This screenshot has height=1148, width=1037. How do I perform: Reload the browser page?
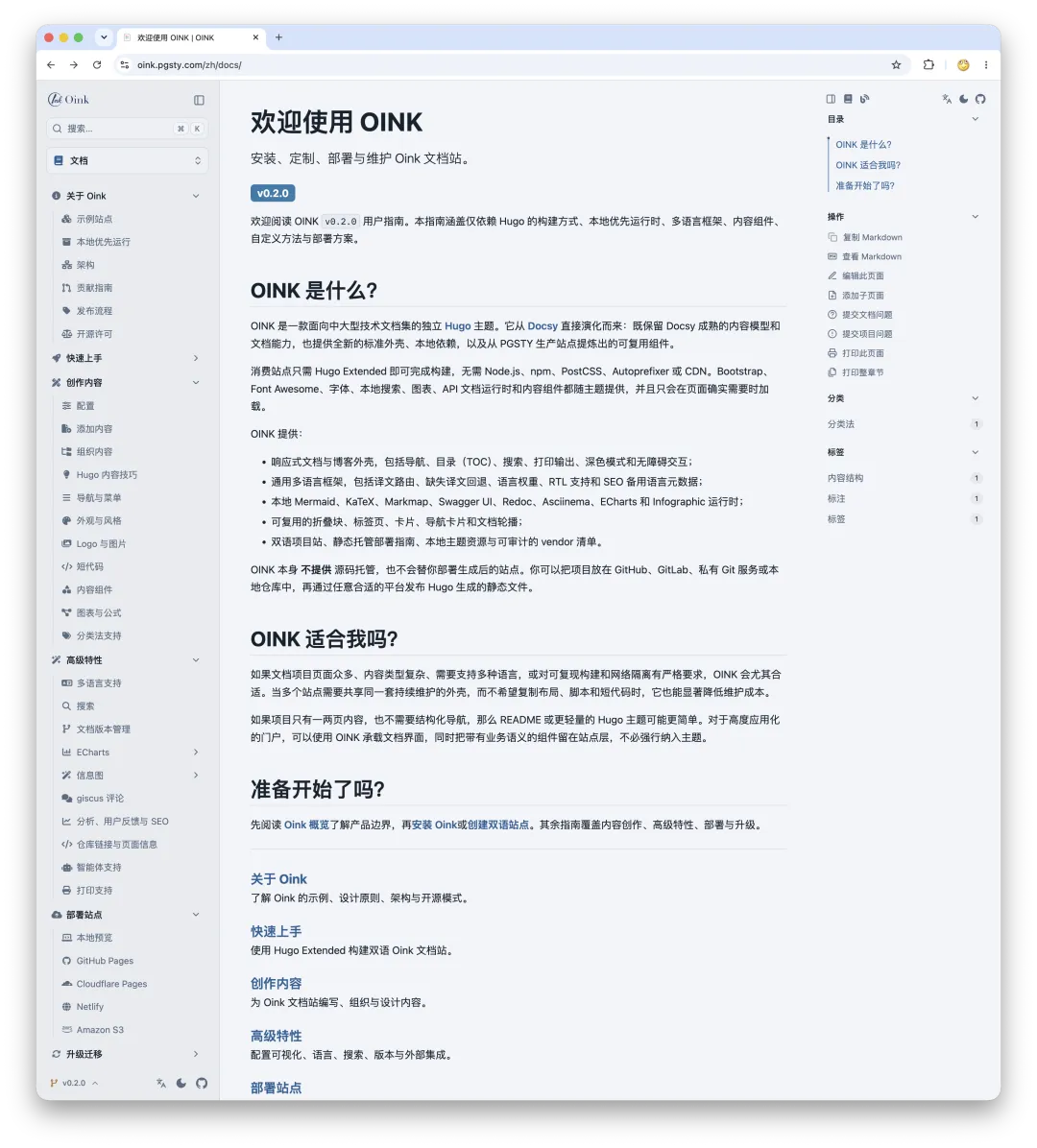pyautogui.click(x=97, y=64)
